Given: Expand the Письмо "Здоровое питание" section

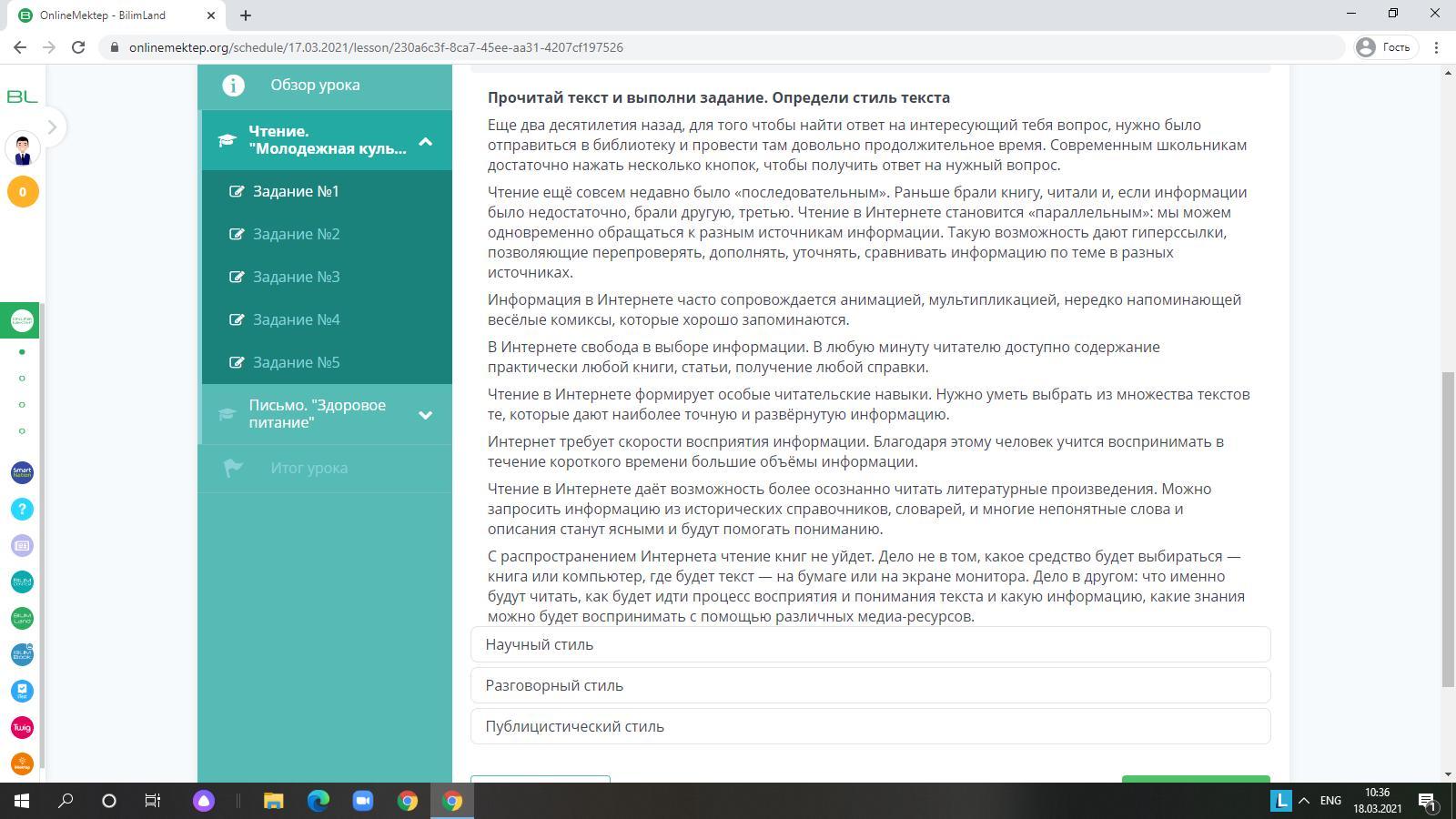Looking at the screenshot, I should (x=425, y=415).
